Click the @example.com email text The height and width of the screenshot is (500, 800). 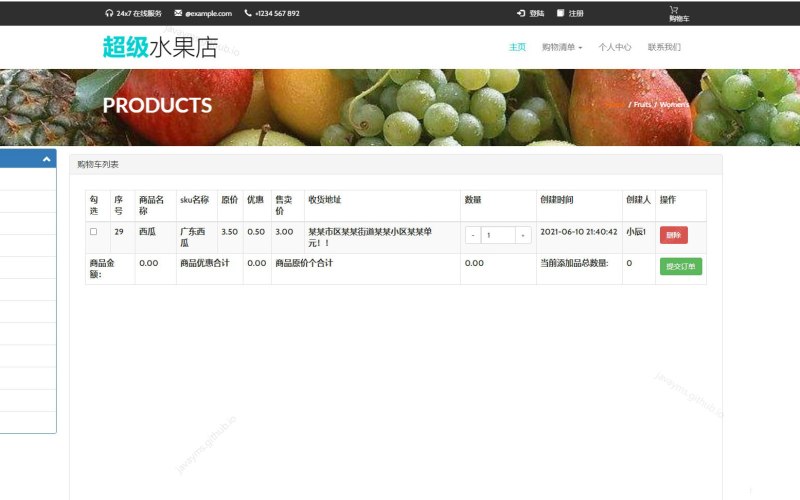(209, 13)
